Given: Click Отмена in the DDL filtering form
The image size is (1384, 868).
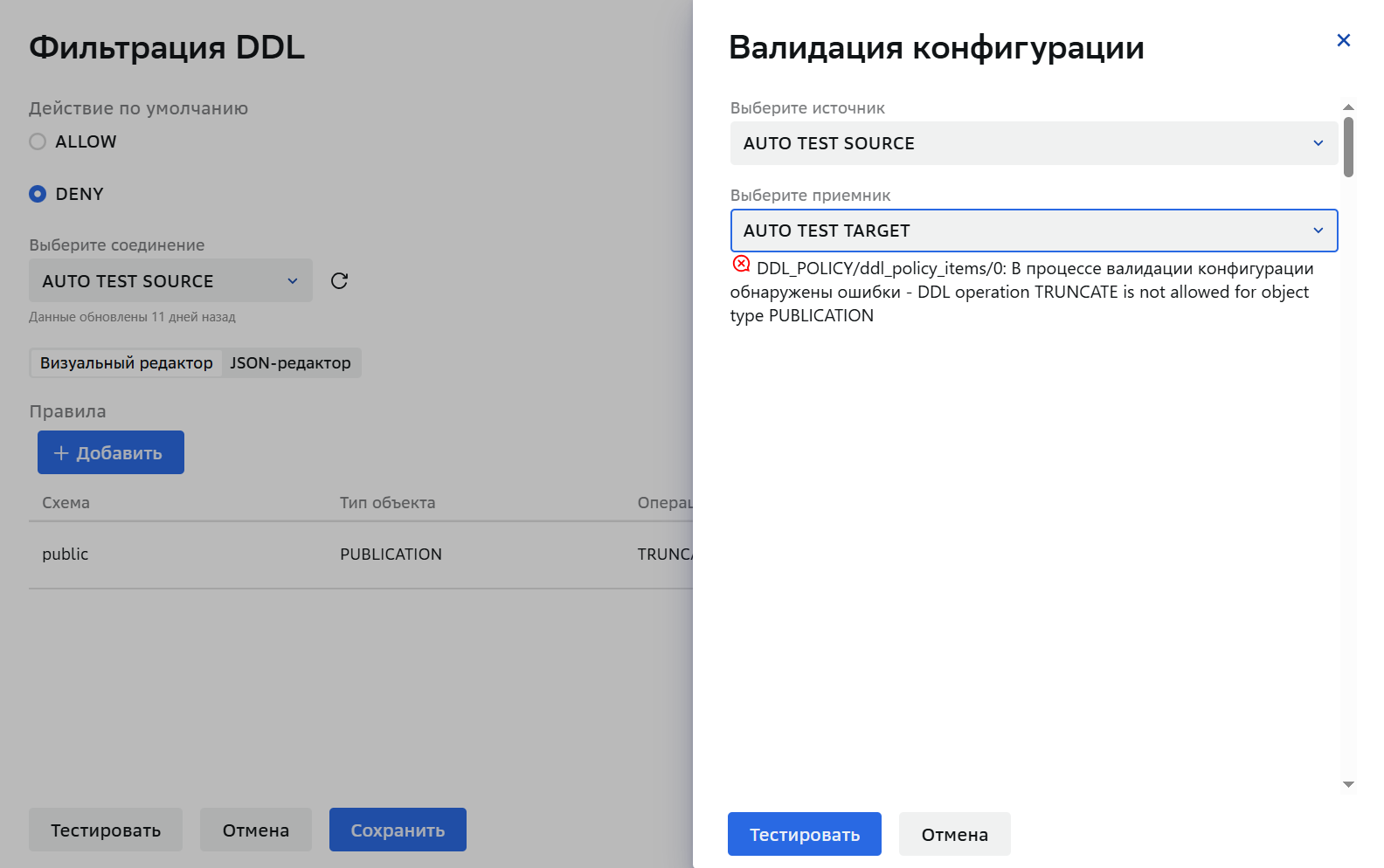Looking at the screenshot, I should coord(256,830).
